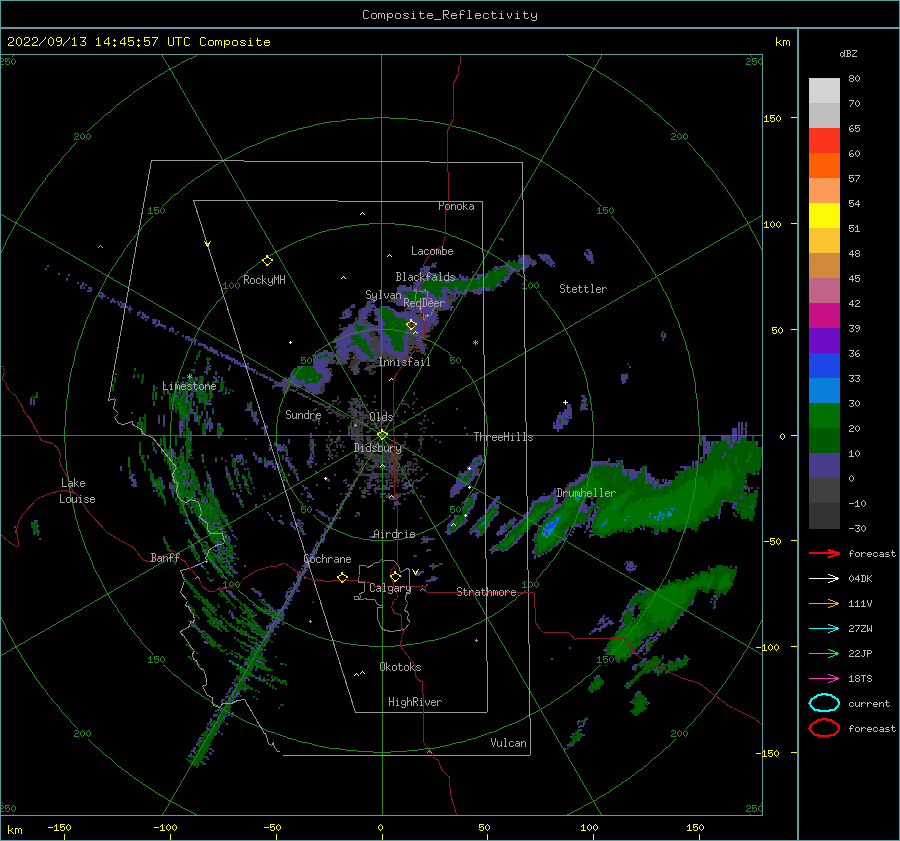900x841 pixels.
Task: Click the Calgary city label
Action: pos(390,588)
